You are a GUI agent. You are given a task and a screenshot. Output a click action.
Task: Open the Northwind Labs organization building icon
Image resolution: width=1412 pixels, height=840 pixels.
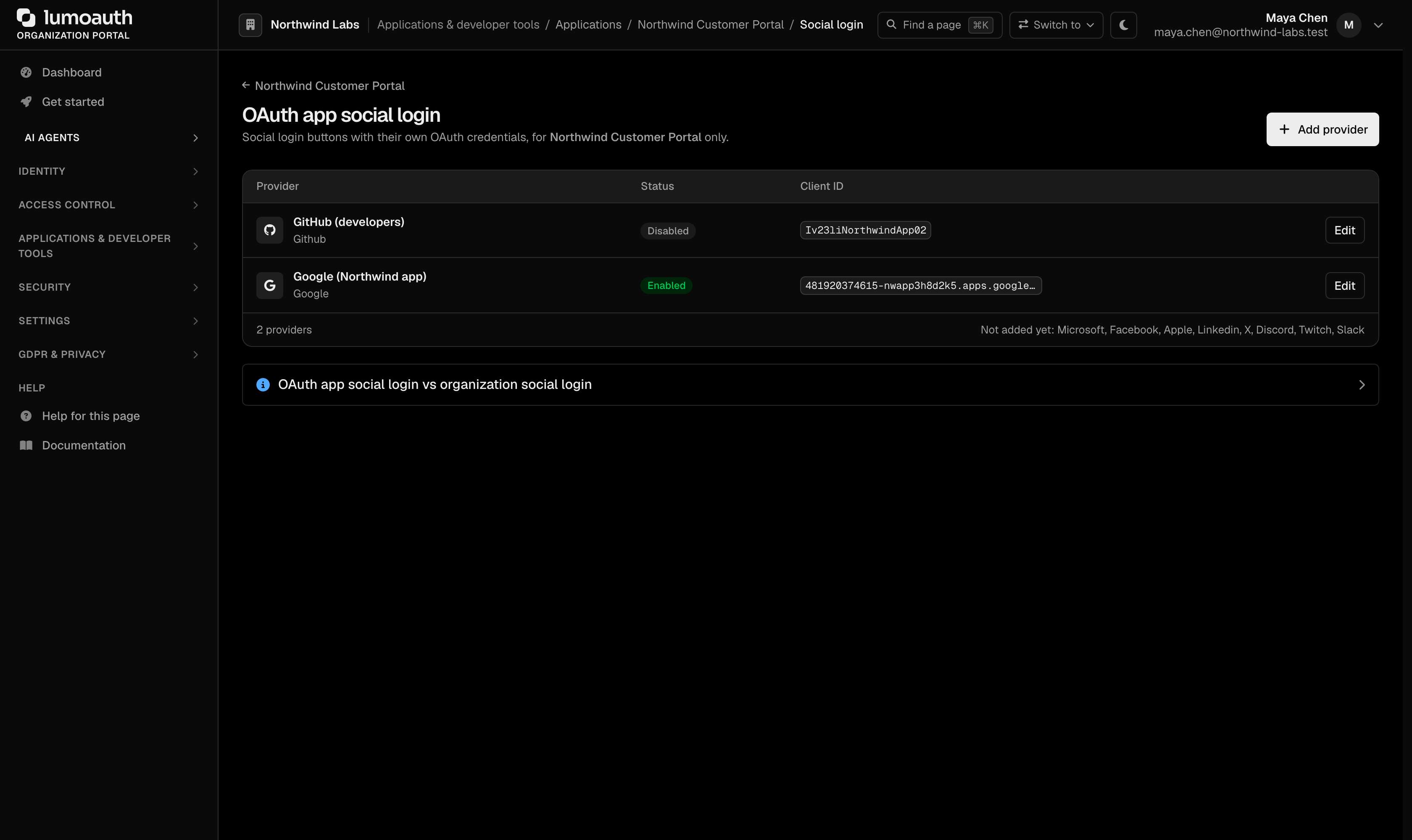pos(250,25)
